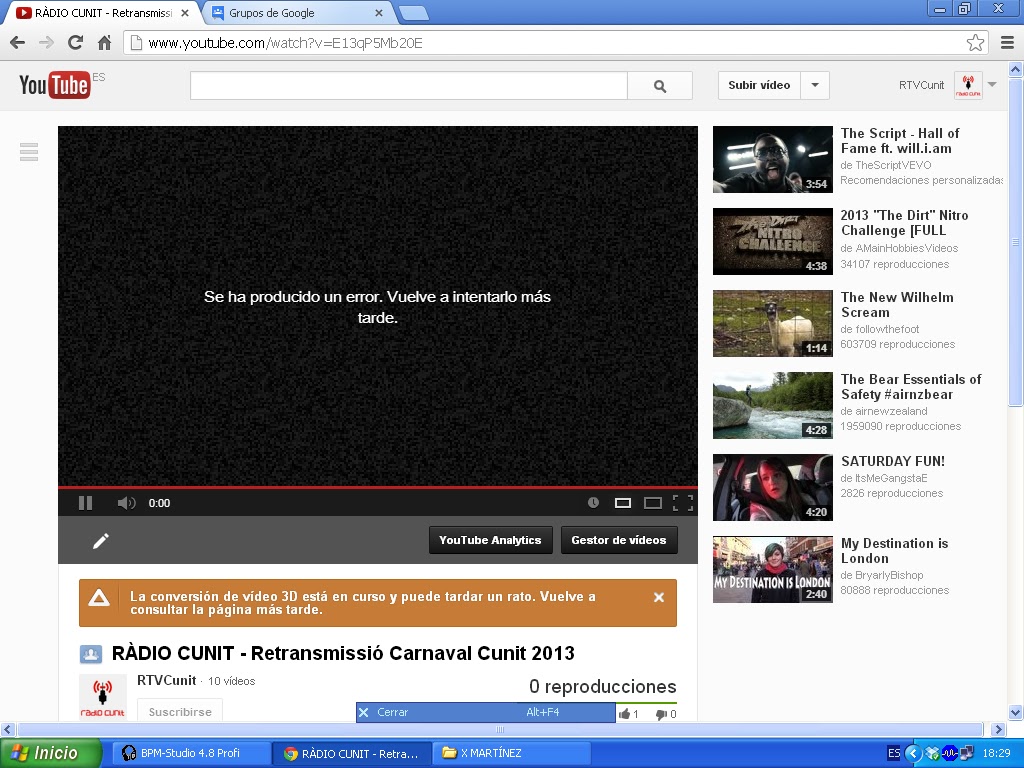Click the video uploader group icon beside title

pyautogui.click(x=91, y=654)
